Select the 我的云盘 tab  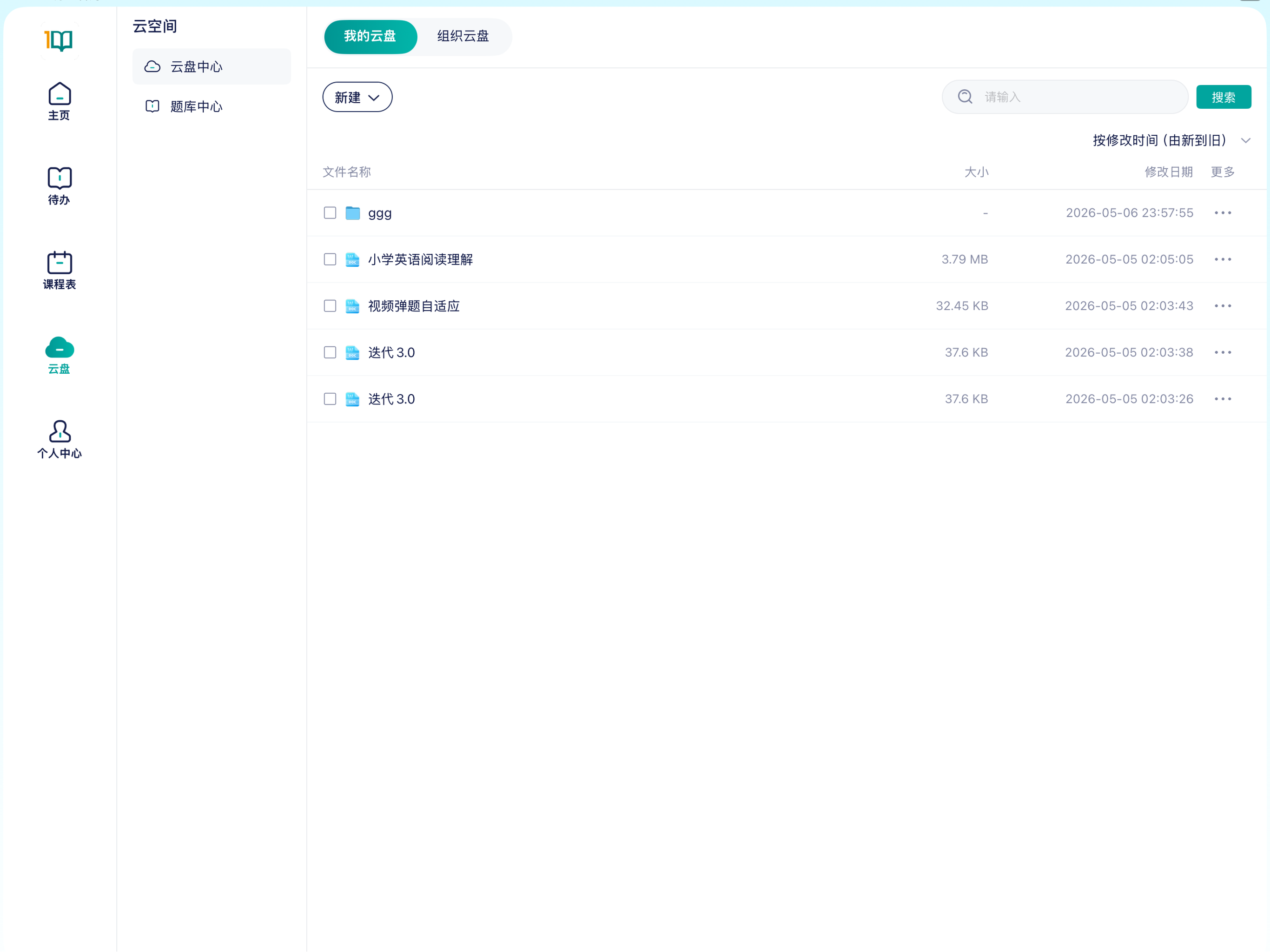(370, 36)
